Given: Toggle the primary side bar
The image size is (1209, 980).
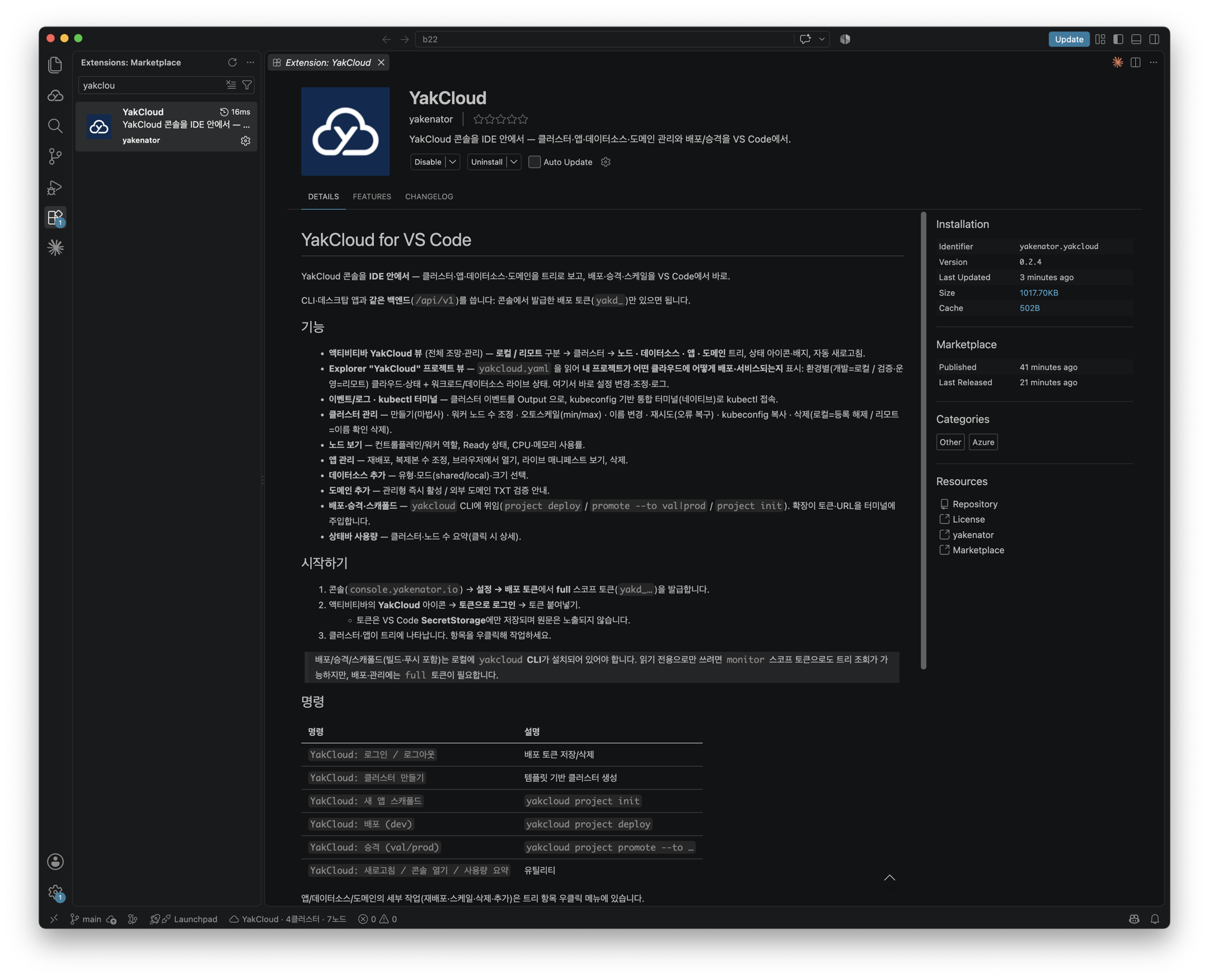Looking at the screenshot, I should 1118,39.
